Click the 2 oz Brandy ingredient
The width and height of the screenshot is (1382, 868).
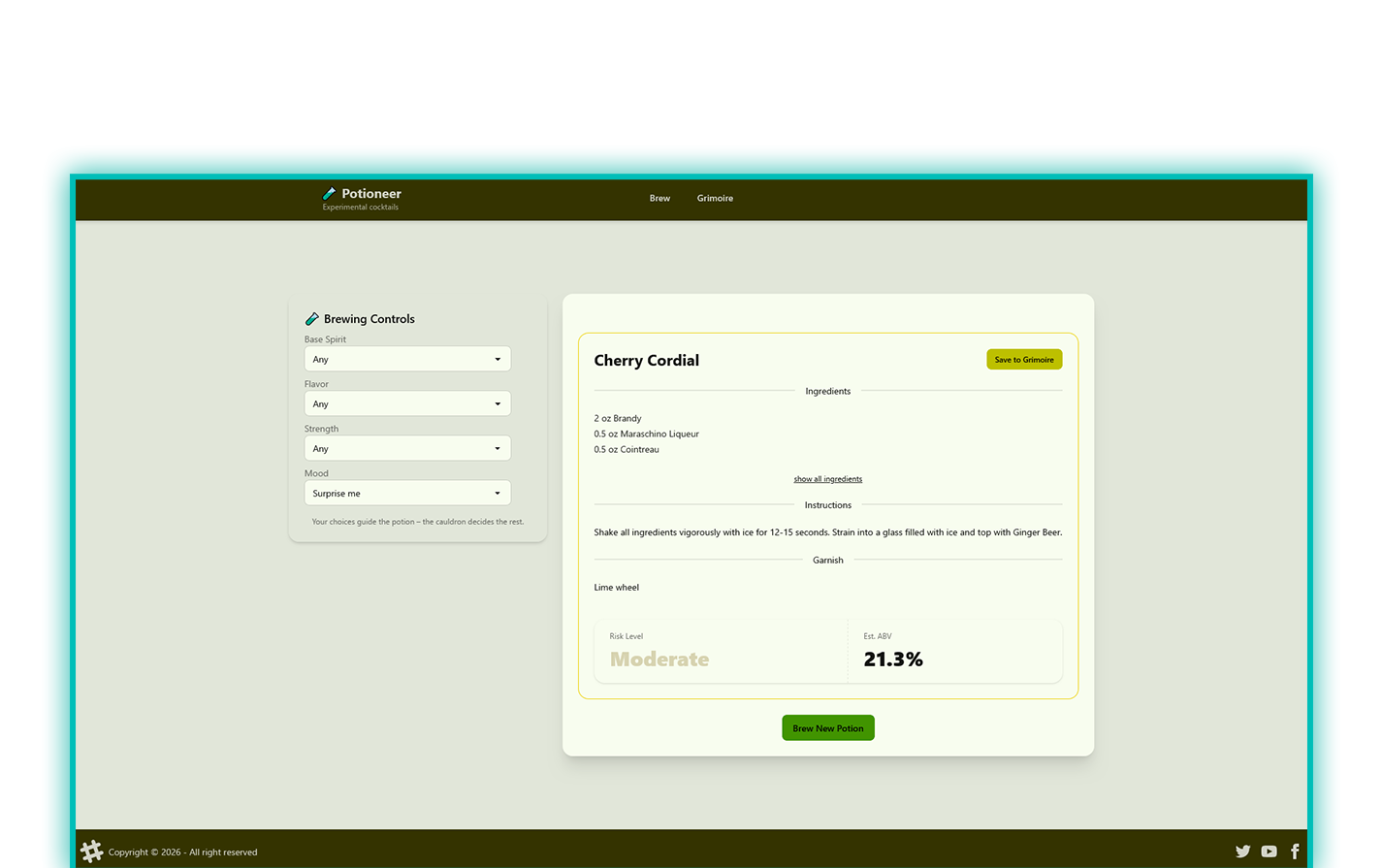coord(618,418)
